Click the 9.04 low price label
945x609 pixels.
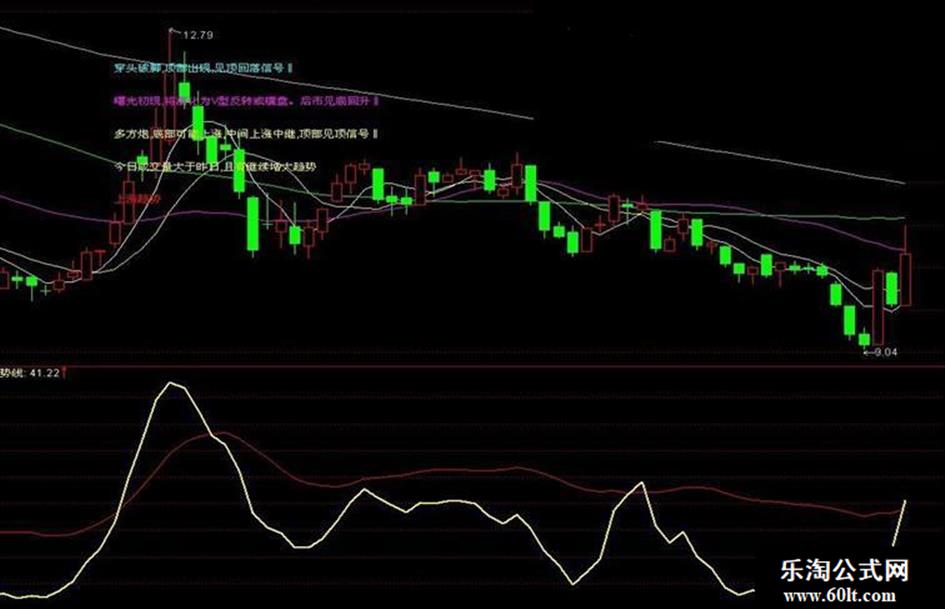pos(885,352)
